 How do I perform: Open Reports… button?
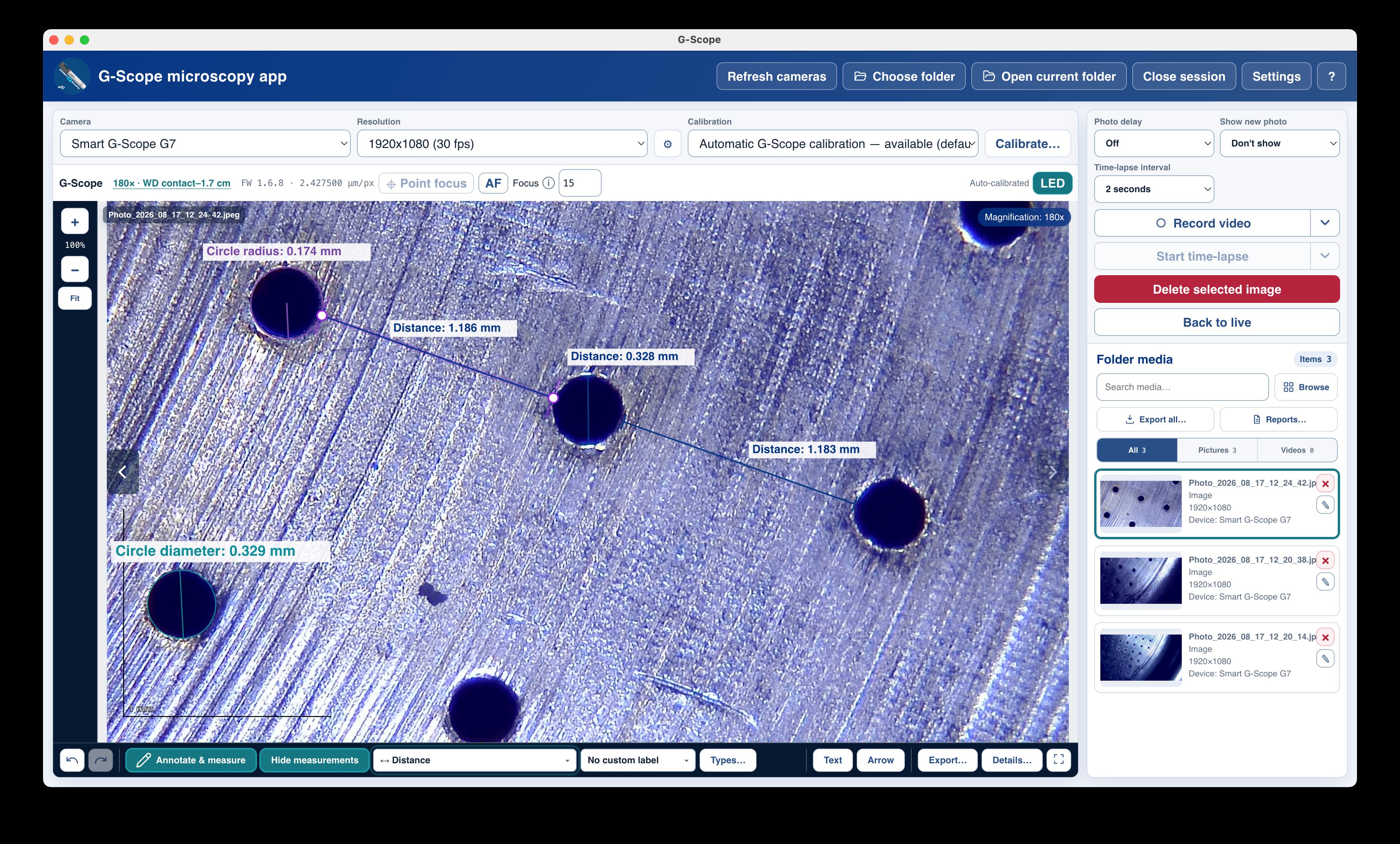pyautogui.click(x=1279, y=419)
